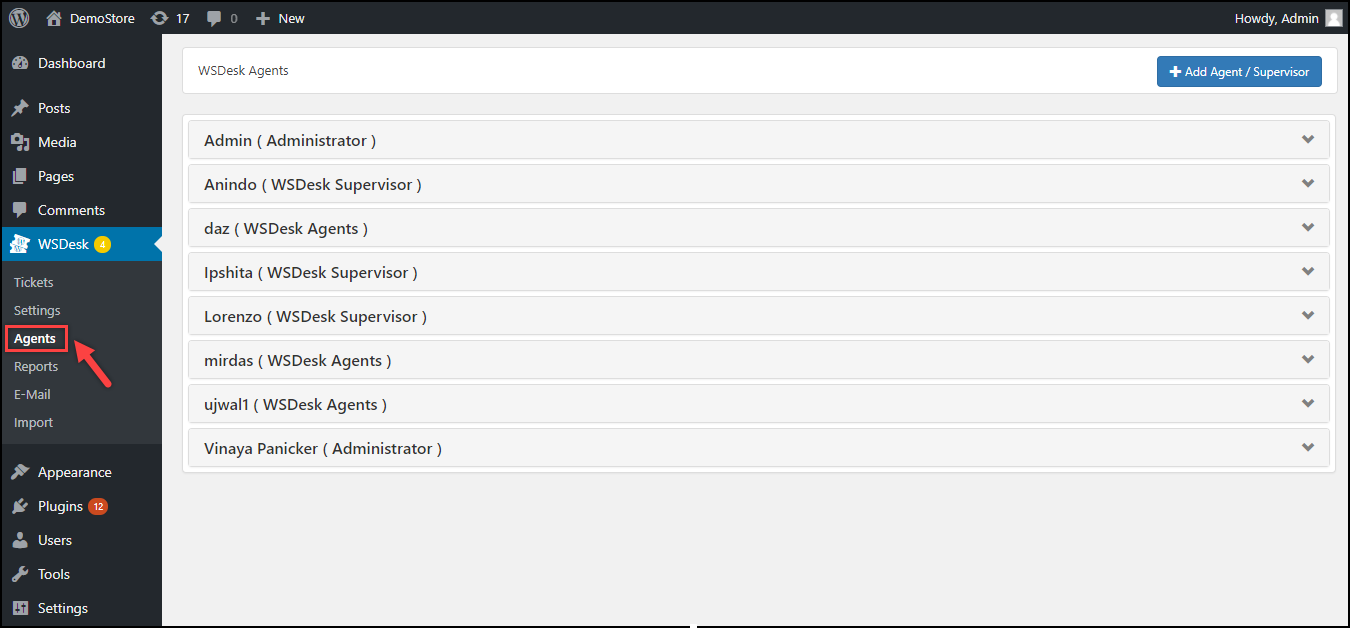Click the WordPress logo icon

pyautogui.click(x=19, y=18)
